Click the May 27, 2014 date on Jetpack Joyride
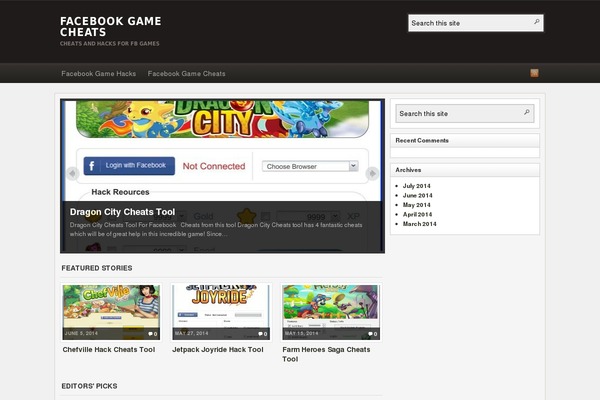600x400 pixels. (191, 333)
